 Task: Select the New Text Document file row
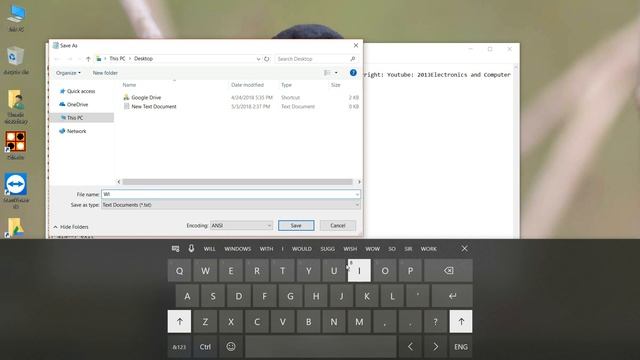pyautogui.click(x=240, y=107)
